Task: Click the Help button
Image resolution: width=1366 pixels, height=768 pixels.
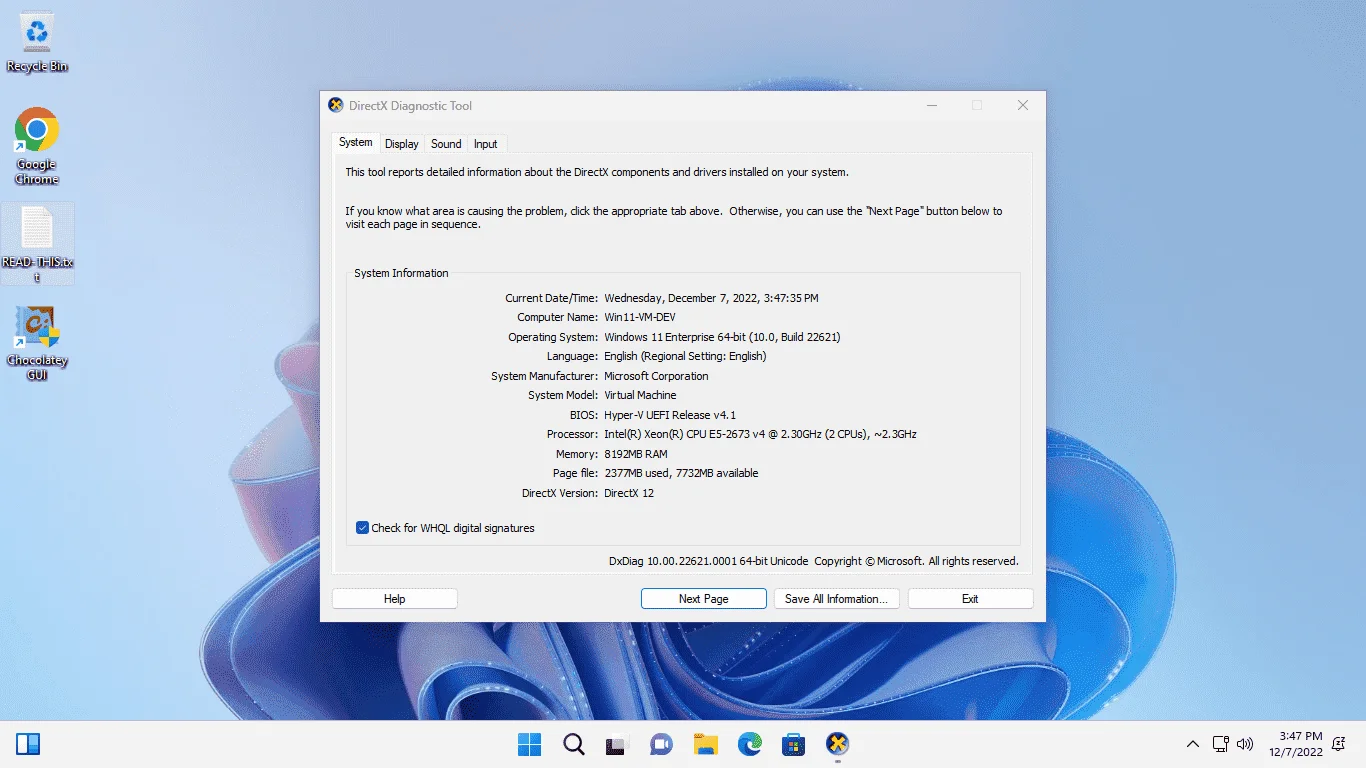Action: point(395,599)
